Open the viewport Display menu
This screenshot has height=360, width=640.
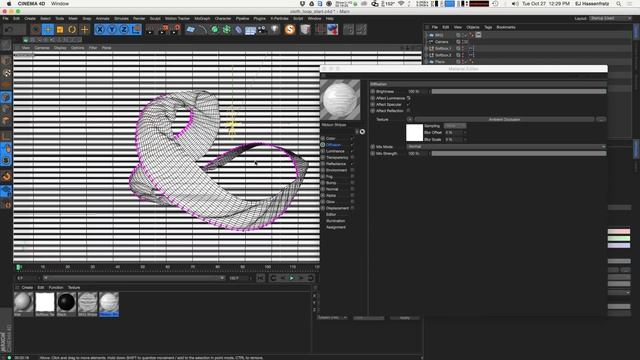[60, 48]
